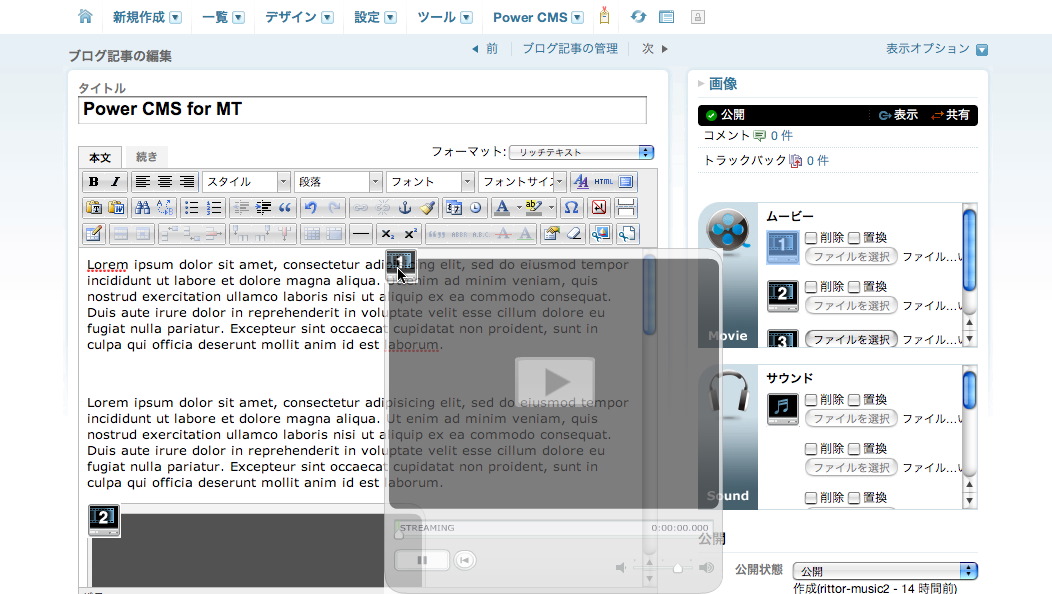Insert a special character with Omega icon
Image resolution: width=1052 pixels, height=594 pixels.
[571, 208]
